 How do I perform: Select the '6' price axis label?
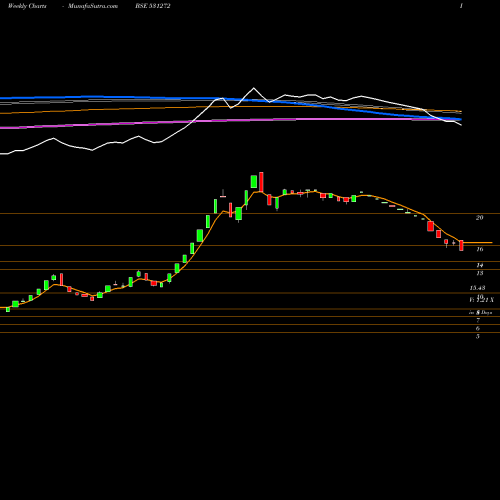(x=478, y=329)
